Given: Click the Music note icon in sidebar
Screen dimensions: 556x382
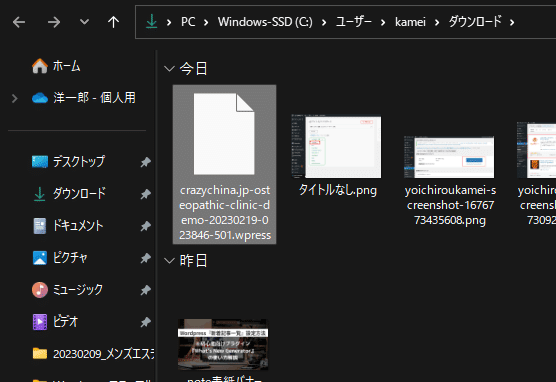Looking at the screenshot, I should coord(40,290).
